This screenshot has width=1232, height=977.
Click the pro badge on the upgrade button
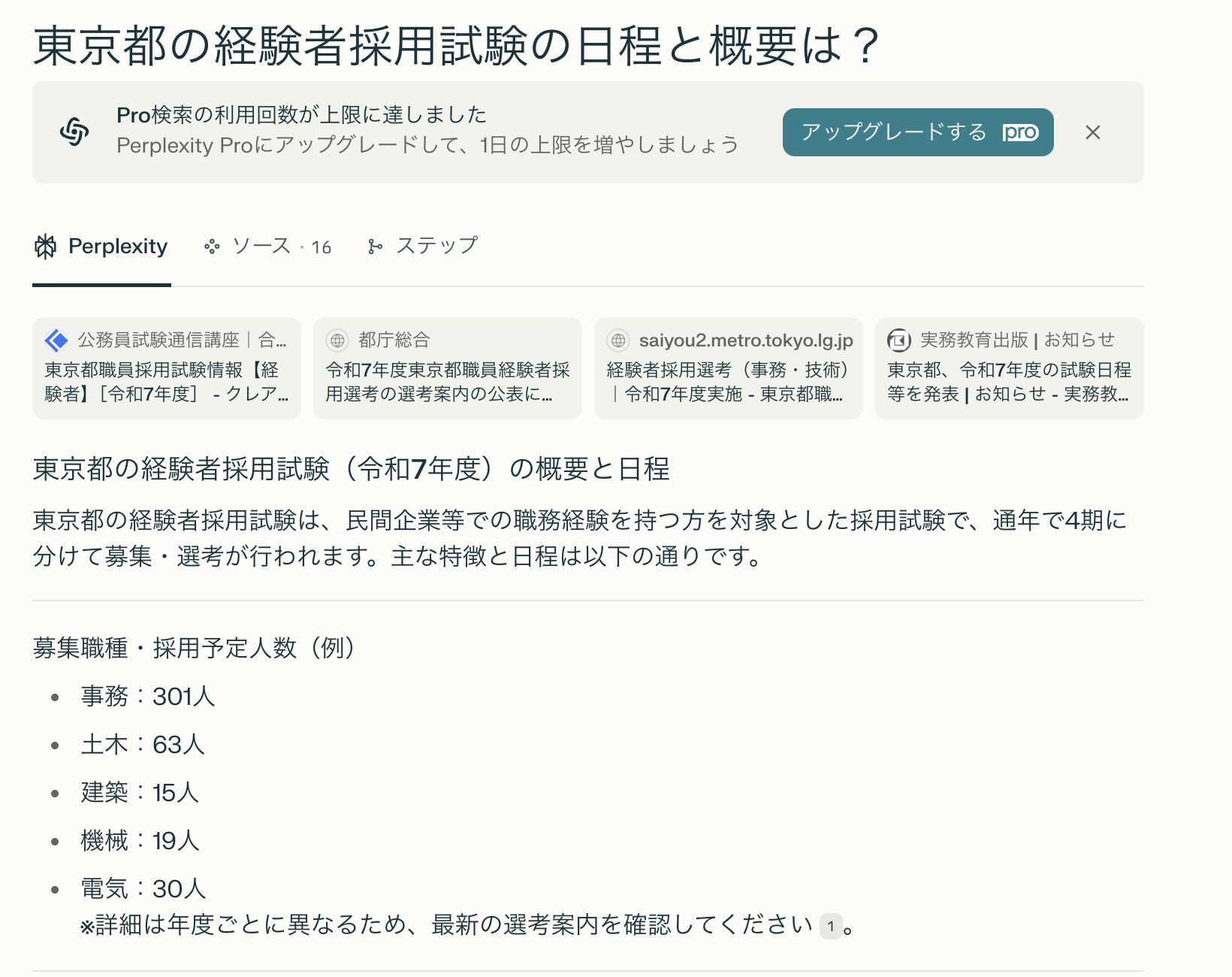click(x=1020, y=132)
